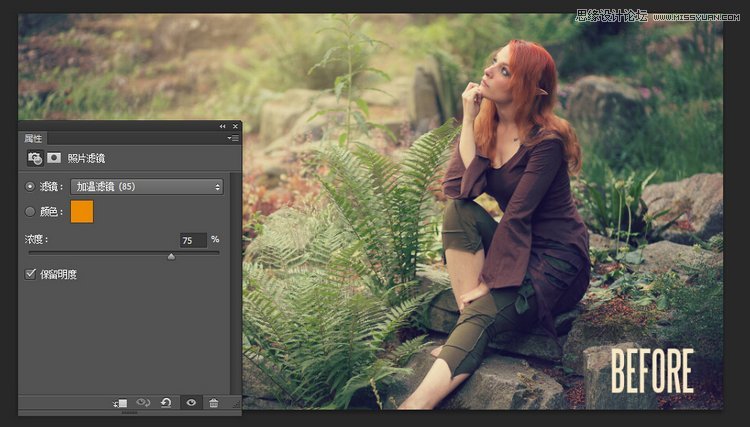The height and width of the screenshot is (427, 750).
Task: Click the orange filter color swatch
Action: pos(82,211)
